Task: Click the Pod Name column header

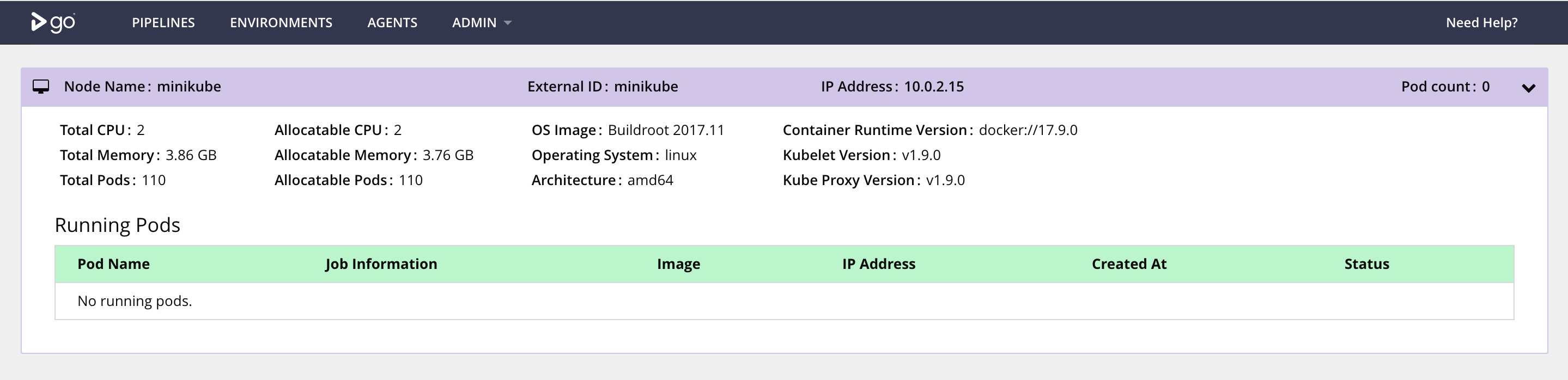Action: coord(113,264)
